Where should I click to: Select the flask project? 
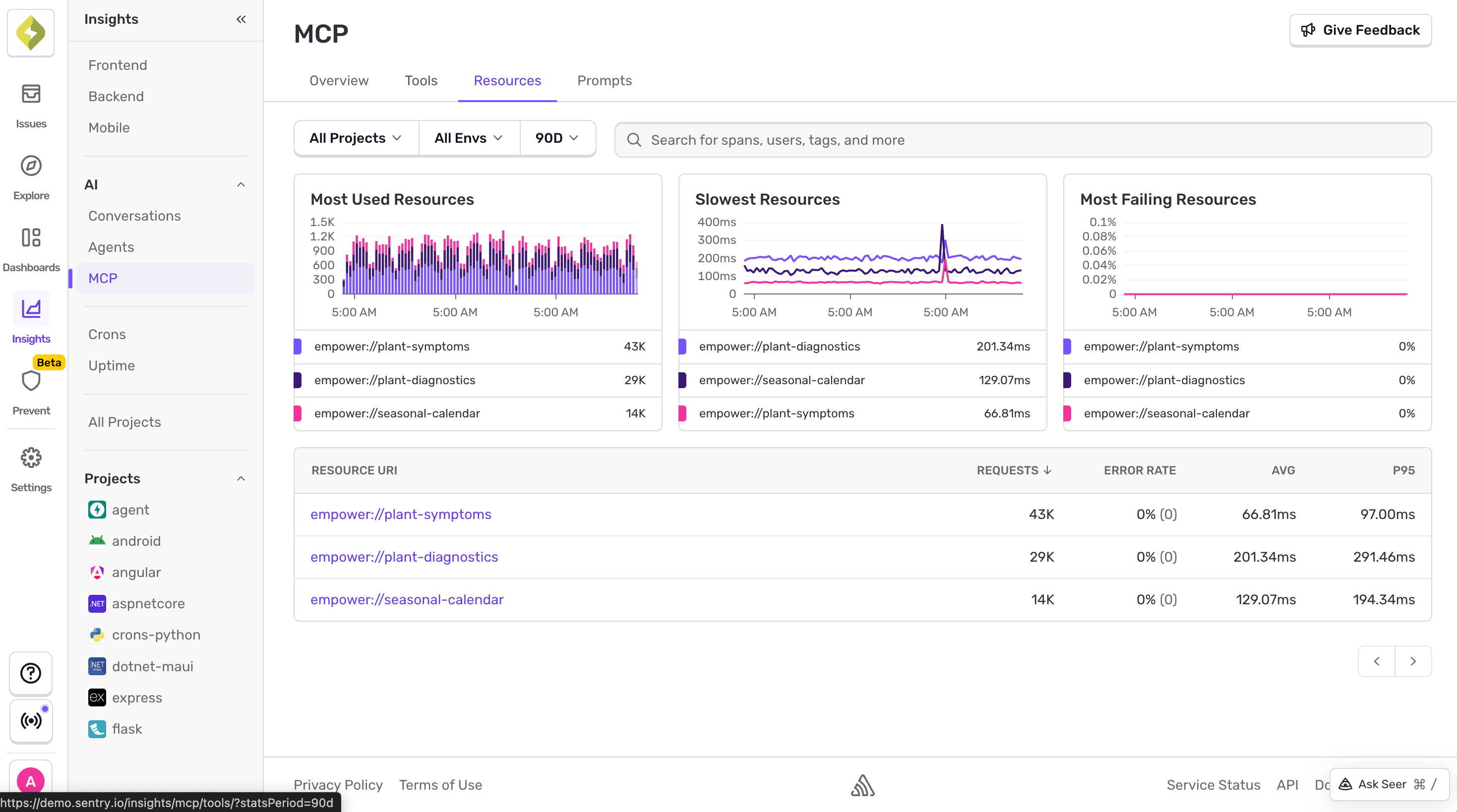pos(126,728)
